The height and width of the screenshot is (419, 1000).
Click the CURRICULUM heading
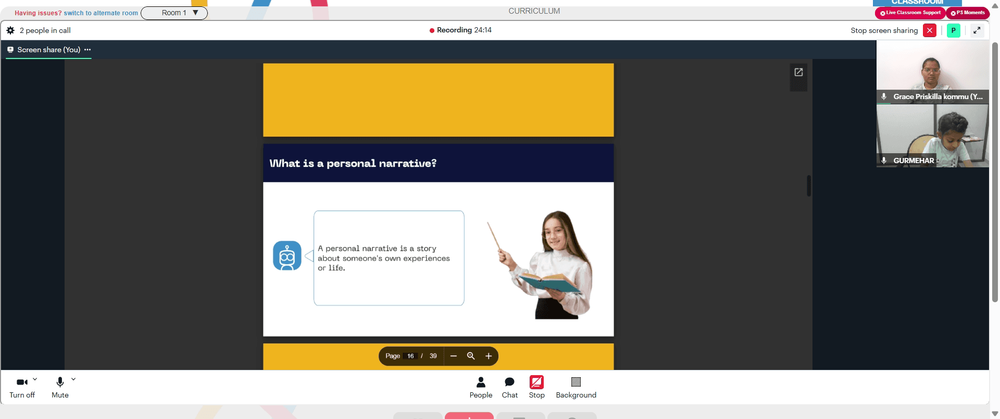tap(534, 11)
